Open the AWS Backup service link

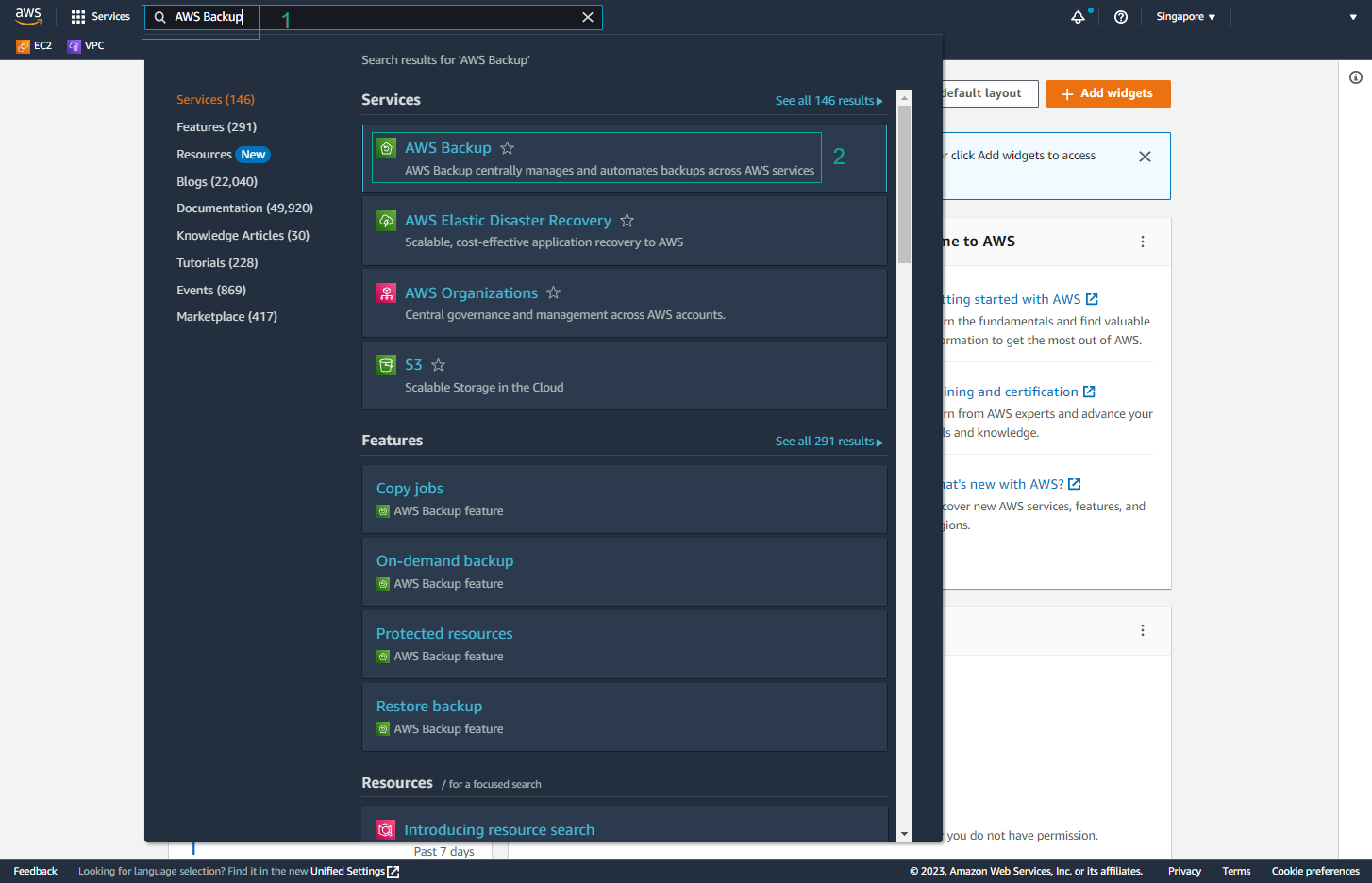(448, 148)
